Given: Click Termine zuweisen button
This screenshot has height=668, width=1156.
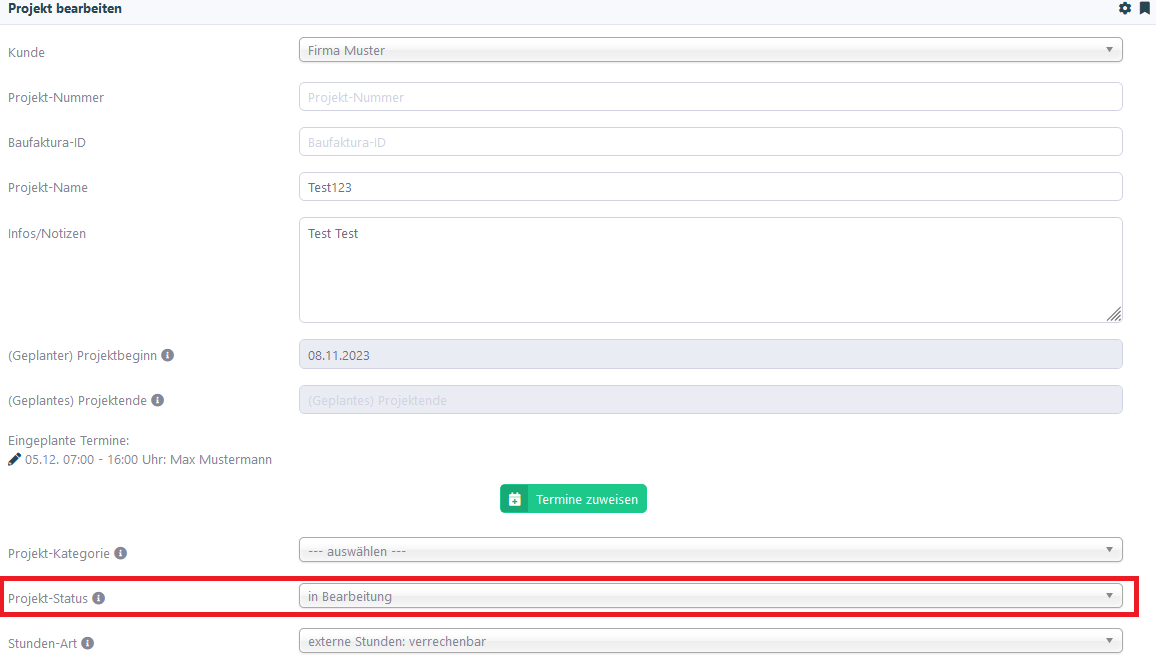Looking at the screenshot, I should coord(573,499).
